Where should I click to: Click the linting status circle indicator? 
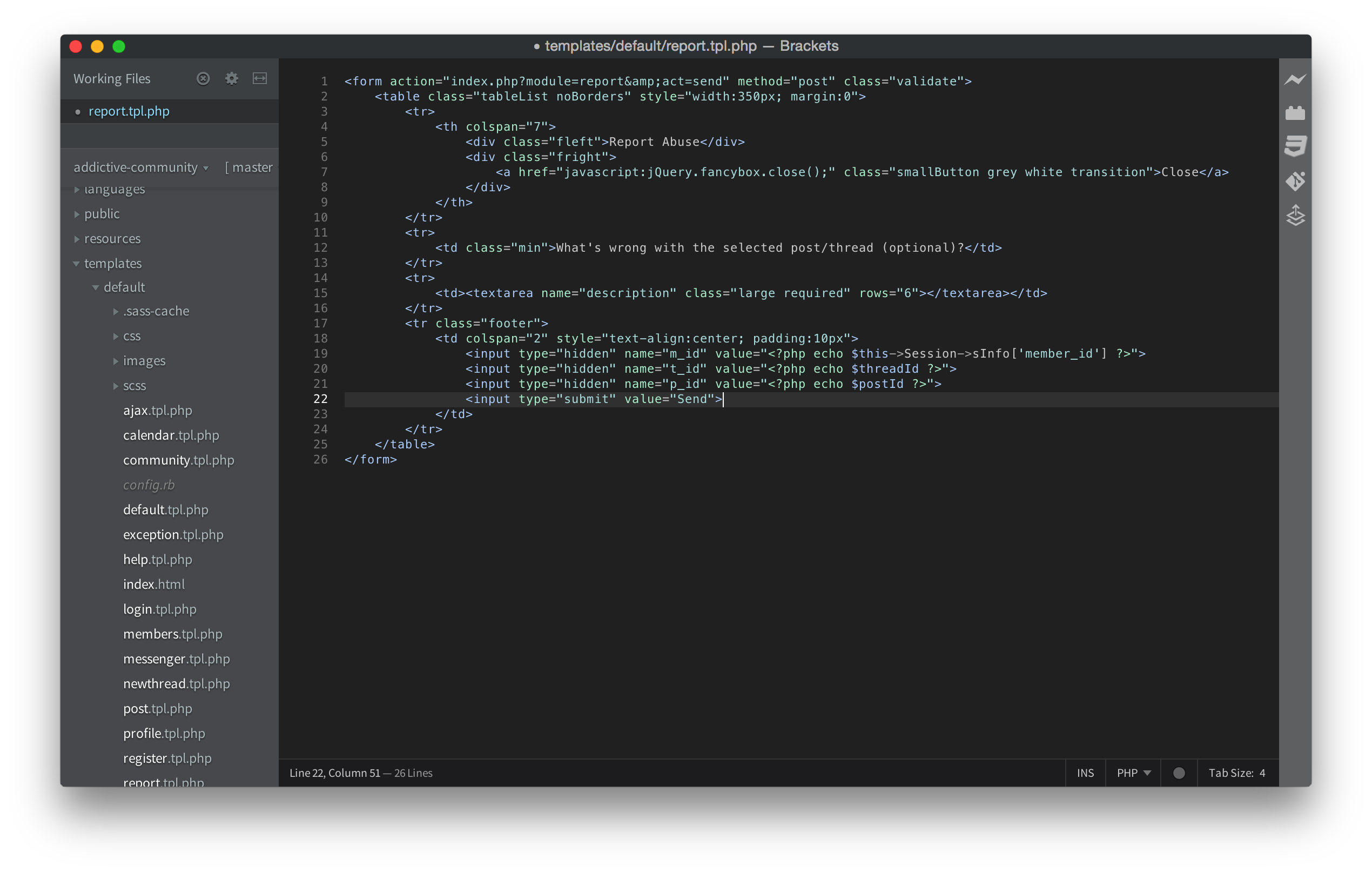click(x=1179, y=773)
